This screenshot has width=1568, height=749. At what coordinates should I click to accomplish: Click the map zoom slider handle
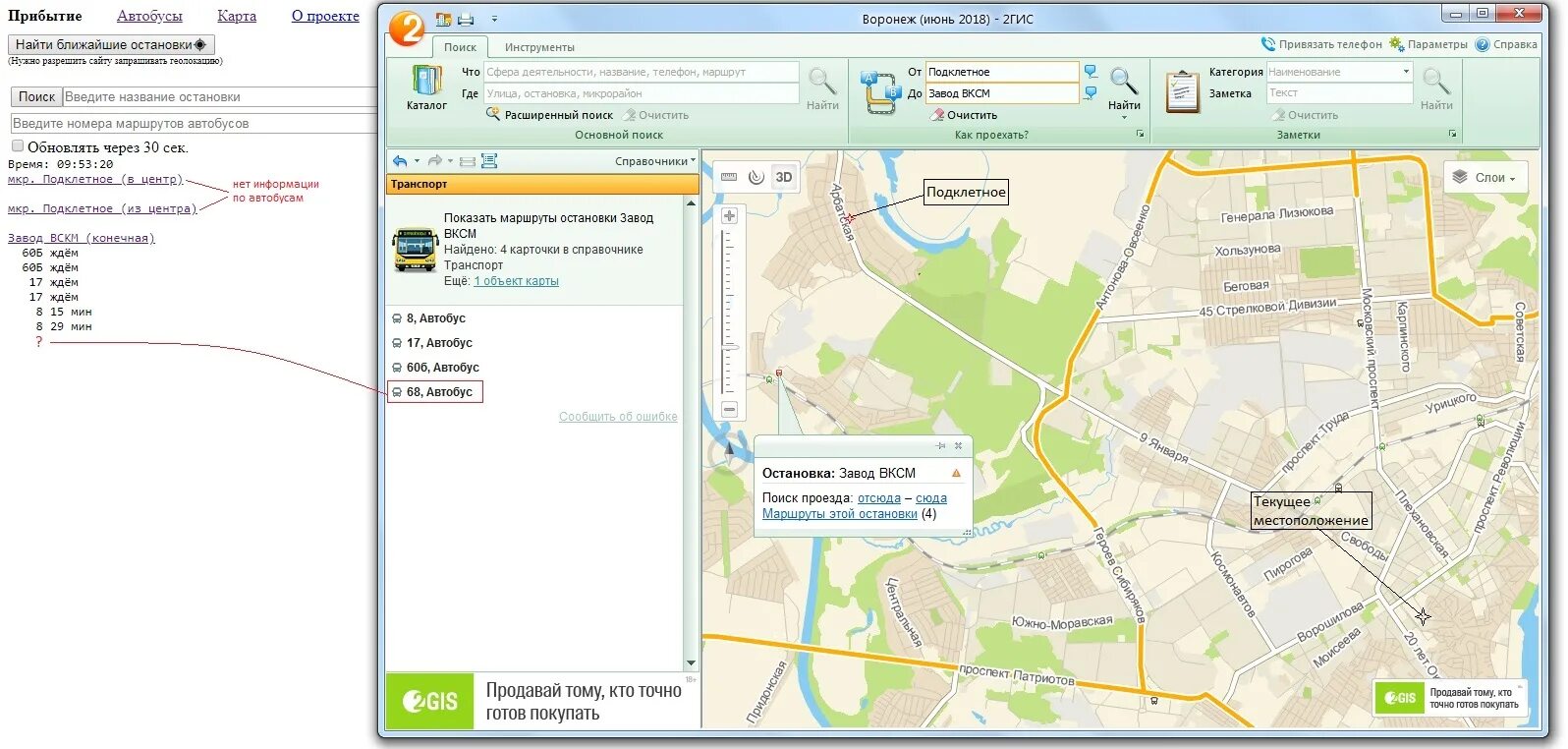[729, 347]
